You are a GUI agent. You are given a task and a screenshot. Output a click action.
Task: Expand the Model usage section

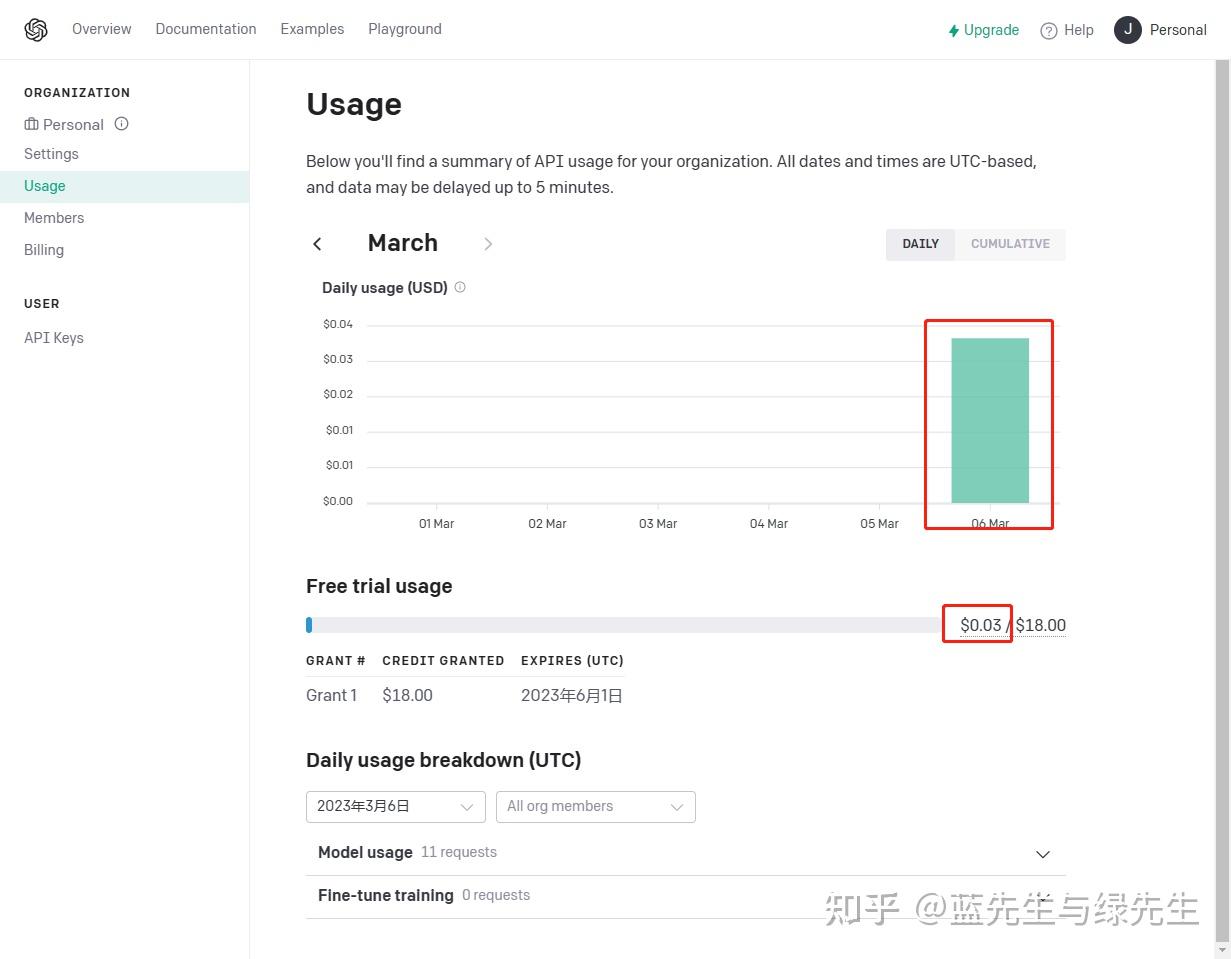pos(1043,854)
